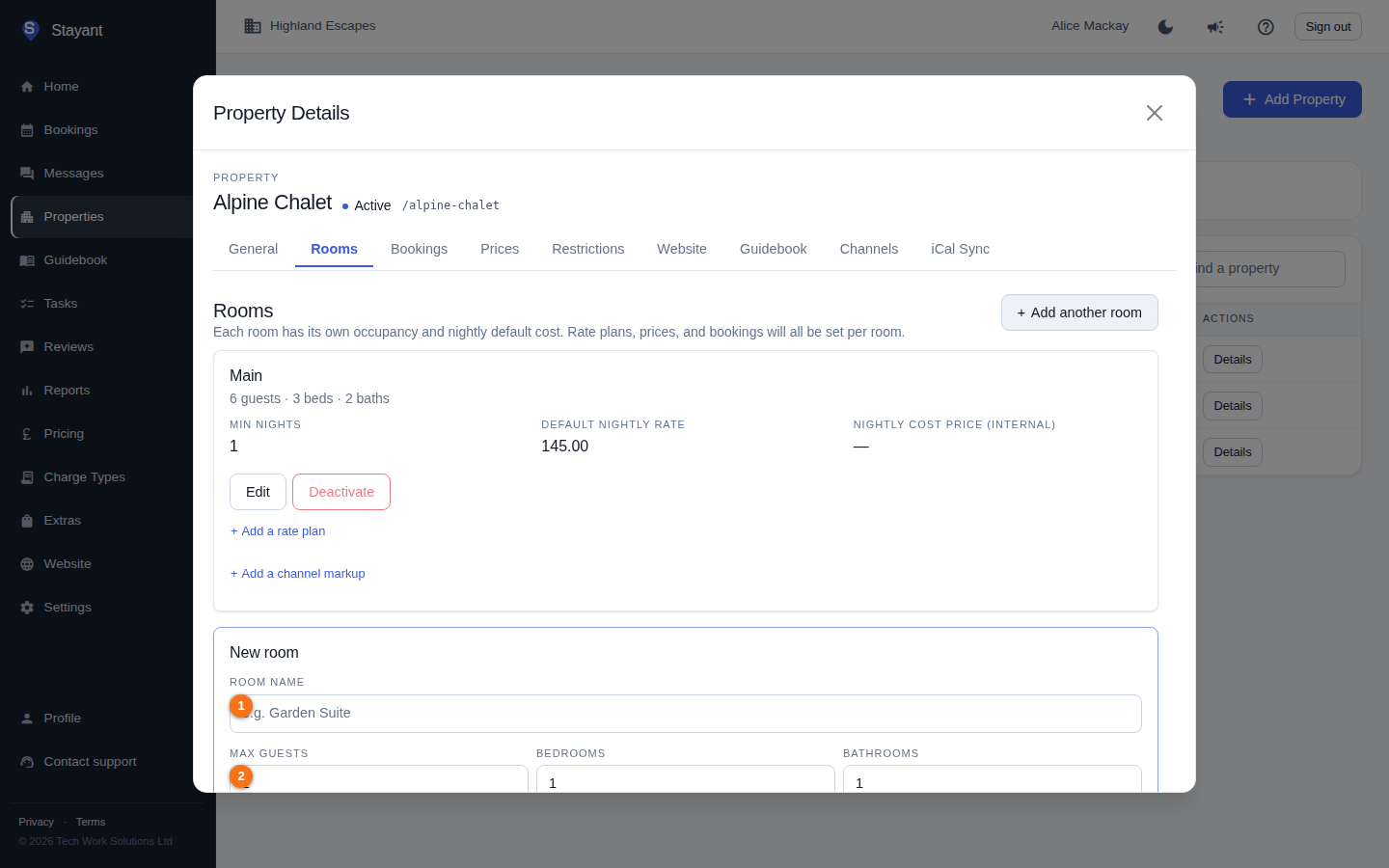Open the Channels tab
This screenshot has width=1389, height=868.
869,249
